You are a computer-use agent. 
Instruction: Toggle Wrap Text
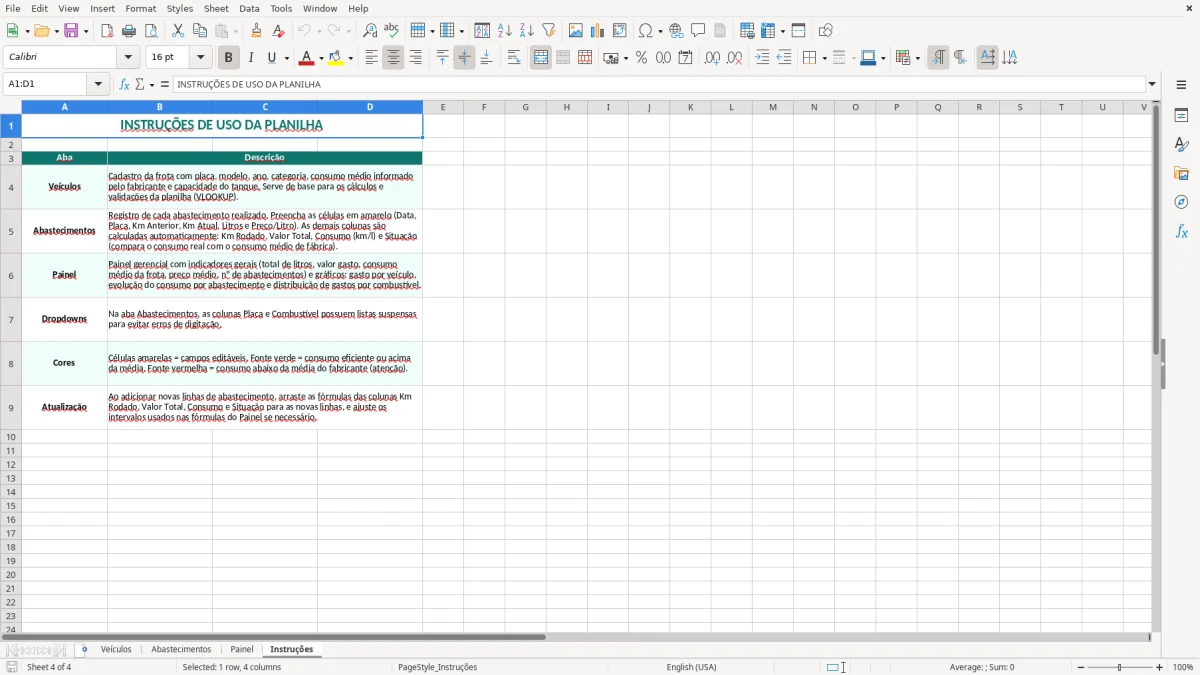[514, 58]
